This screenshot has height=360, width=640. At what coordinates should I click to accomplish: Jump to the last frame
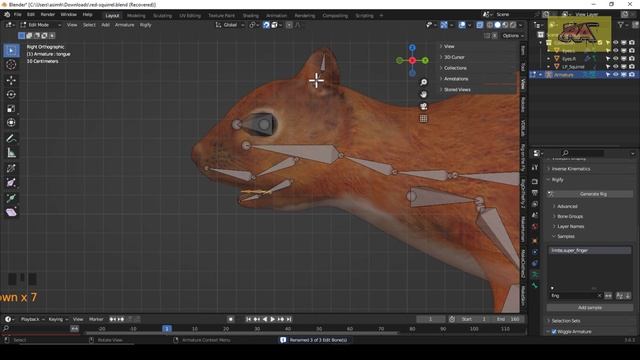pos(289,319)
